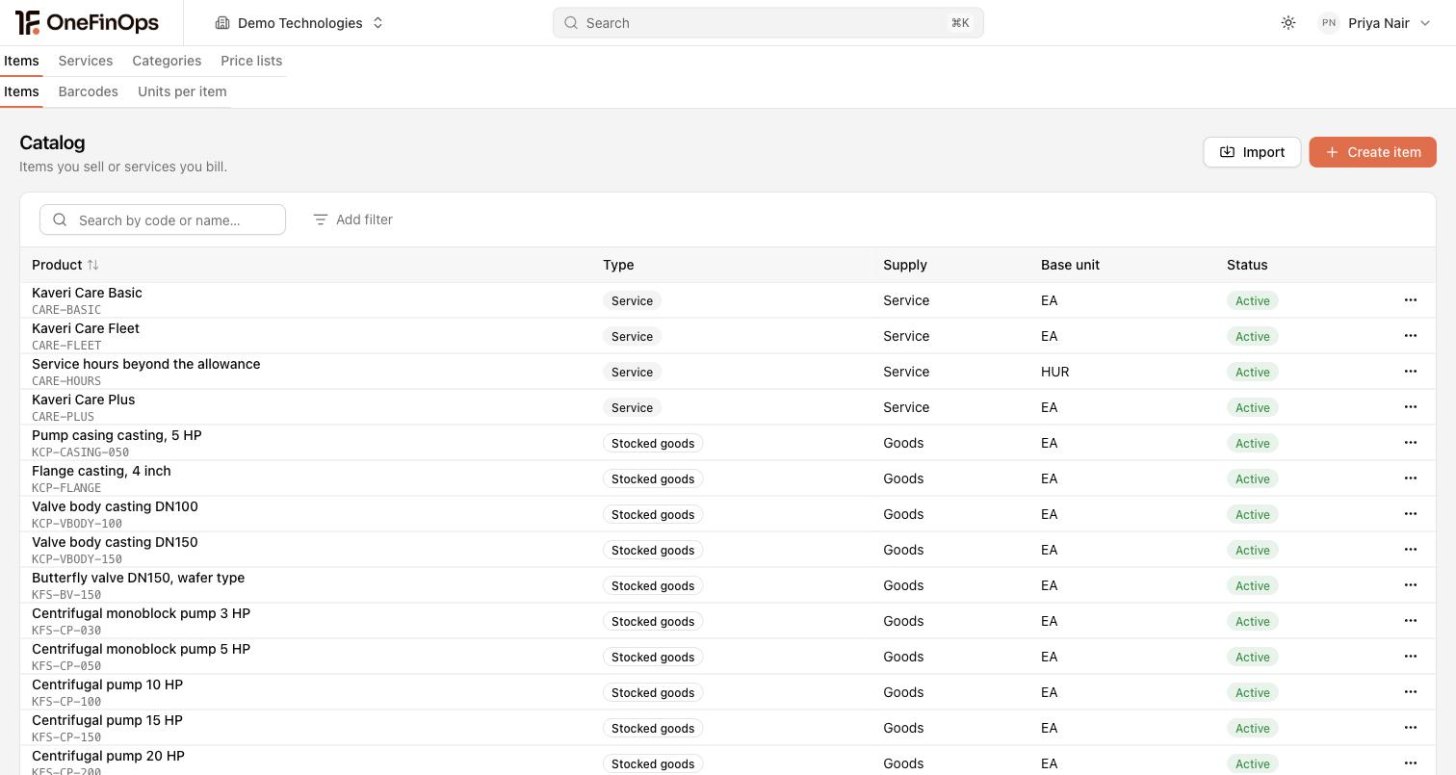Expand the Priya Nair account menu
This screenshot has width=1456, height=775.
point(1375,23)
